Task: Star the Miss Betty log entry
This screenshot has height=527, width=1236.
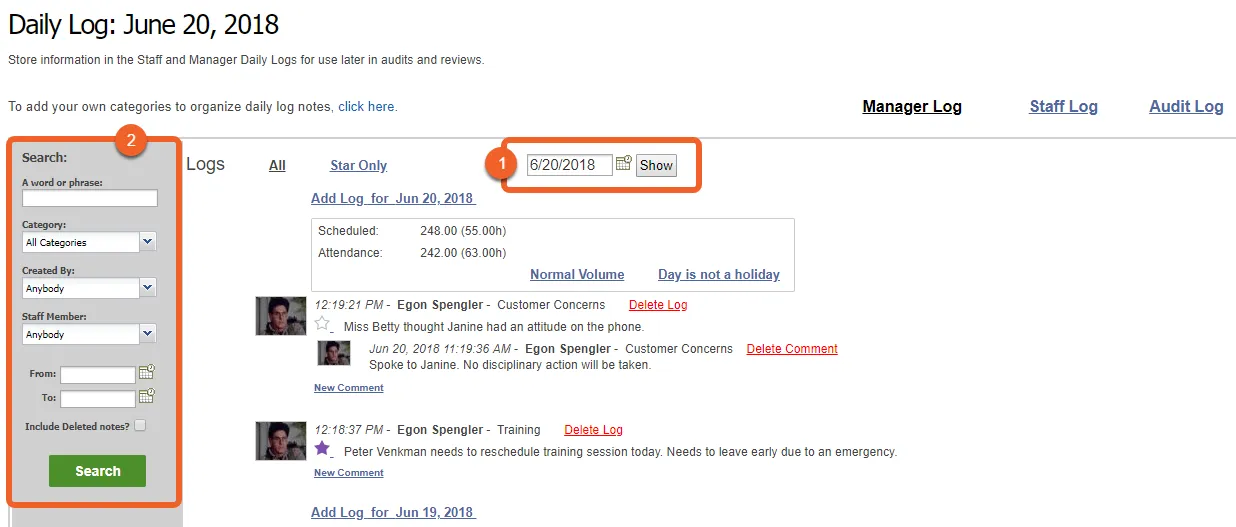Action: [x=322, y=323]
